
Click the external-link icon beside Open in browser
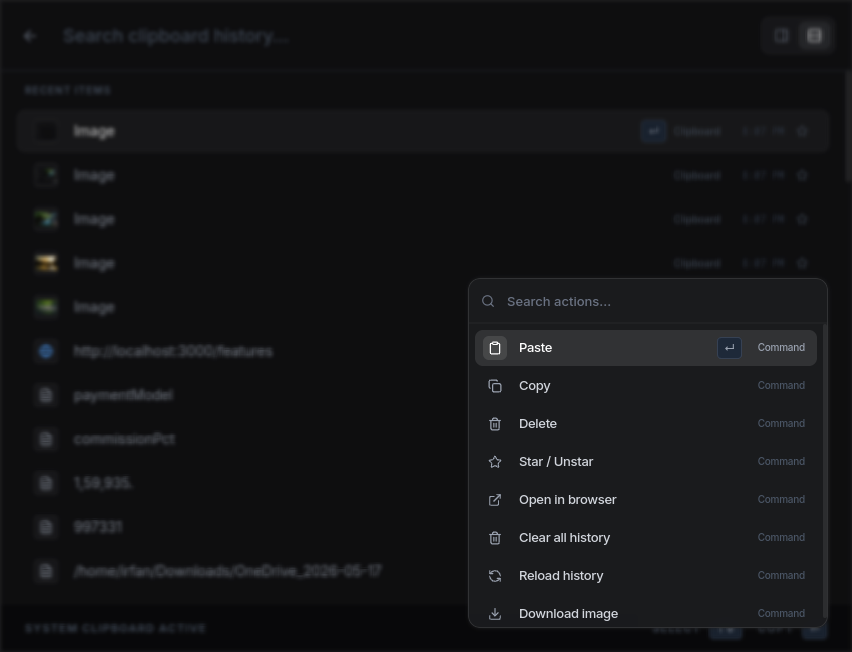point(494,500)
